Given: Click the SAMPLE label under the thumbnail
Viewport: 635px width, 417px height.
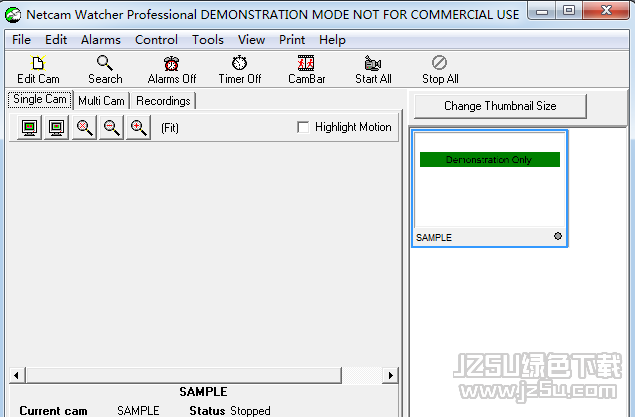Looking at the screenshot, I should click(434, 238).
